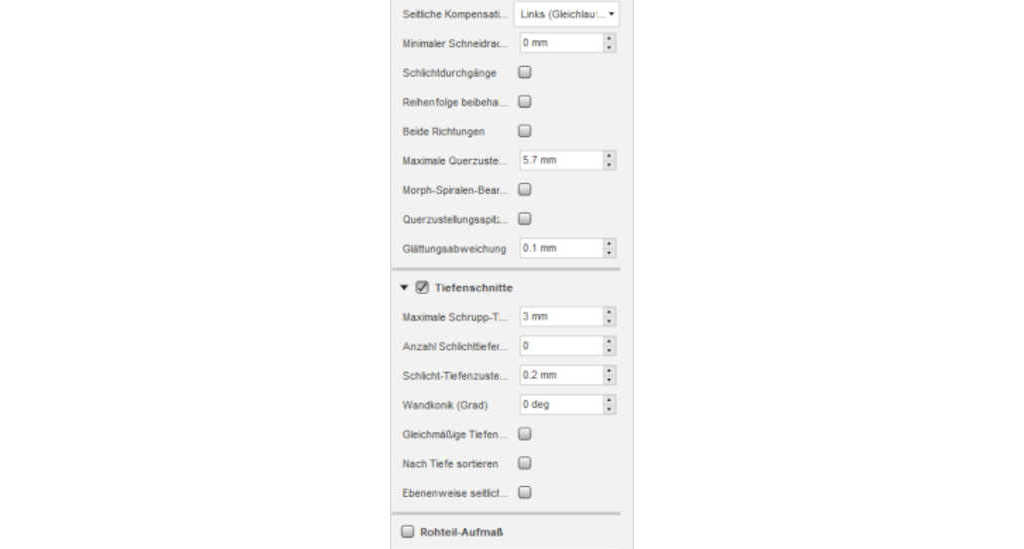The width and height of the screenshot is (1024, 549).
Task: Open the Seitliche Kompensation dropdown
Action: pos(566,14)
